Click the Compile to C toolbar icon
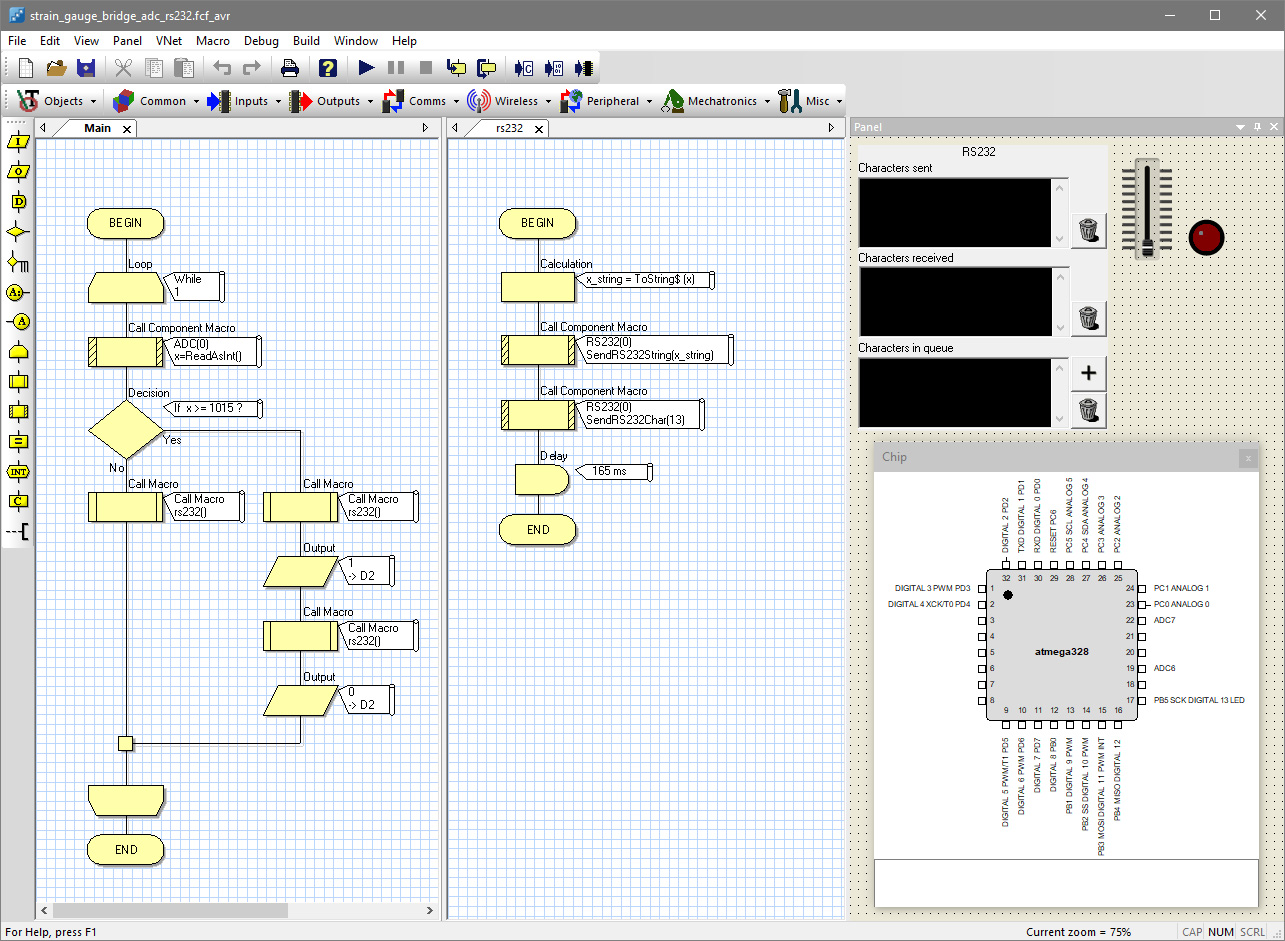Viewport: 1285px width, 941px height. 524,68
